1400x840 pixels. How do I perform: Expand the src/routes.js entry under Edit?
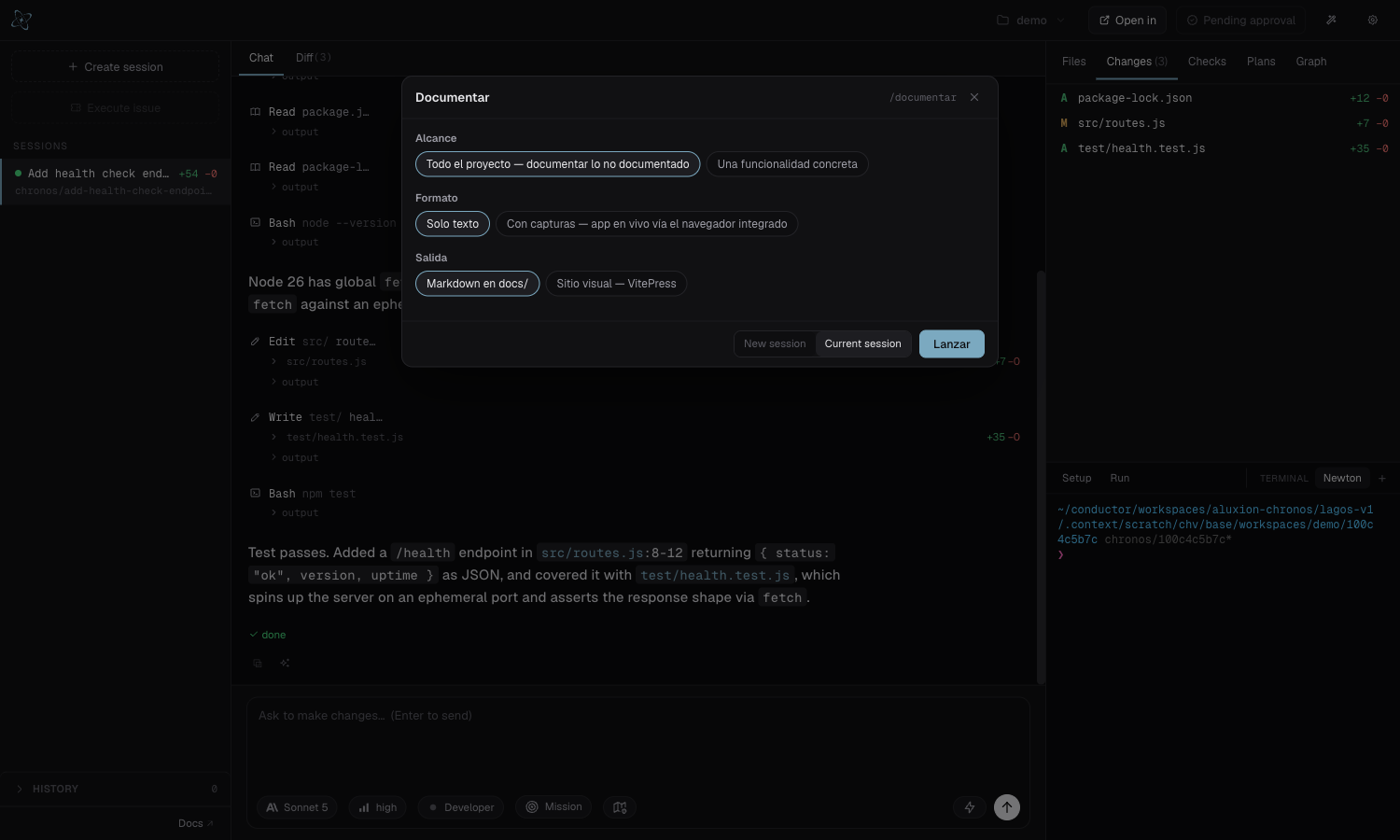click(x=318, y=361)
